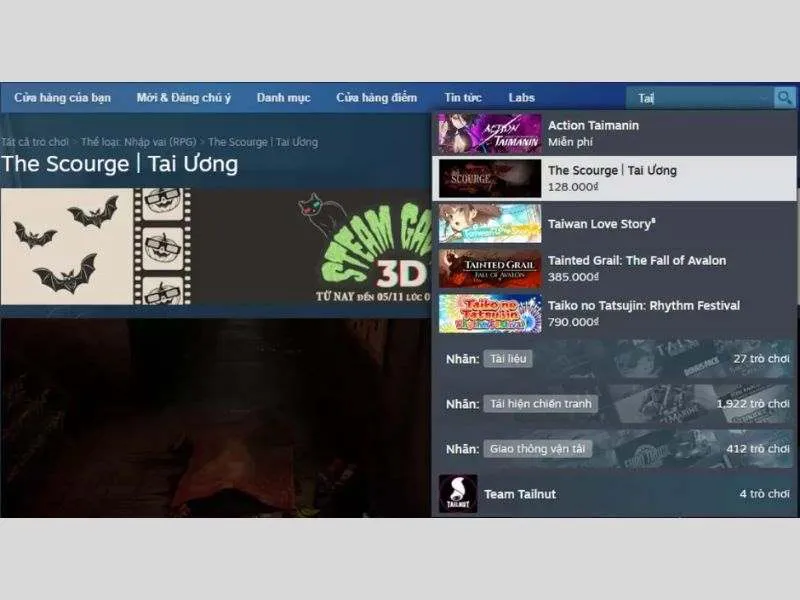This screenshot has height=600, width=800.
Task: Click Thể loại Nhập vai (RPG) breadcrumb
Action: point(138,142)
